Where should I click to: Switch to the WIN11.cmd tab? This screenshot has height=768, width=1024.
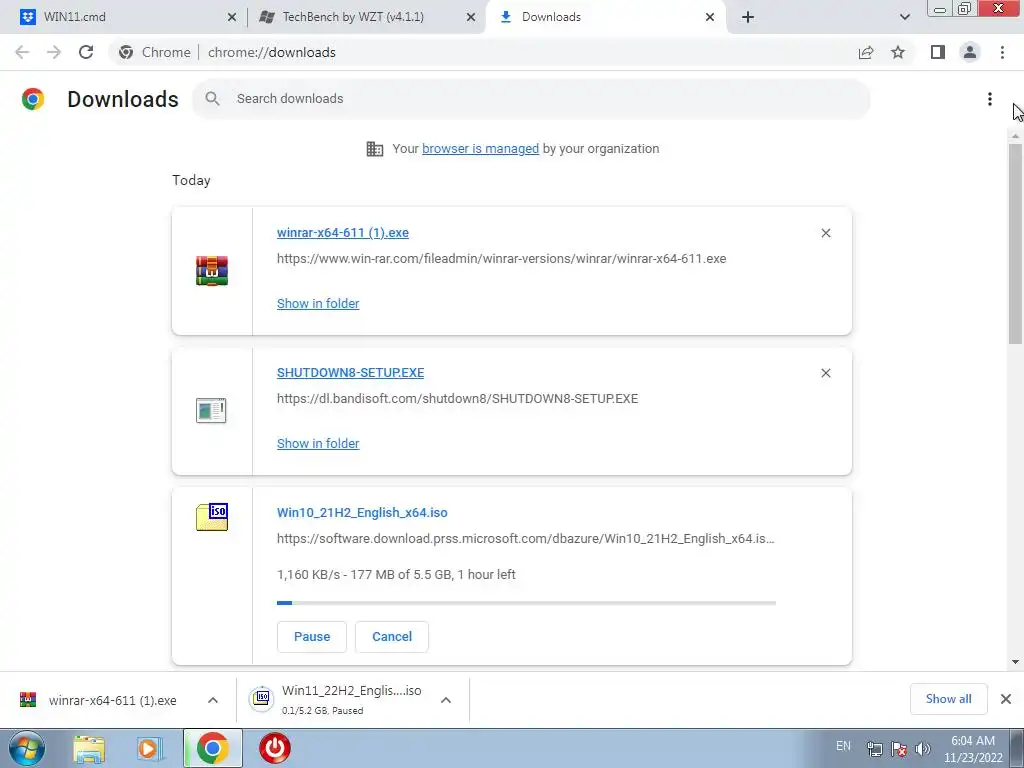[x=124, y=17]
